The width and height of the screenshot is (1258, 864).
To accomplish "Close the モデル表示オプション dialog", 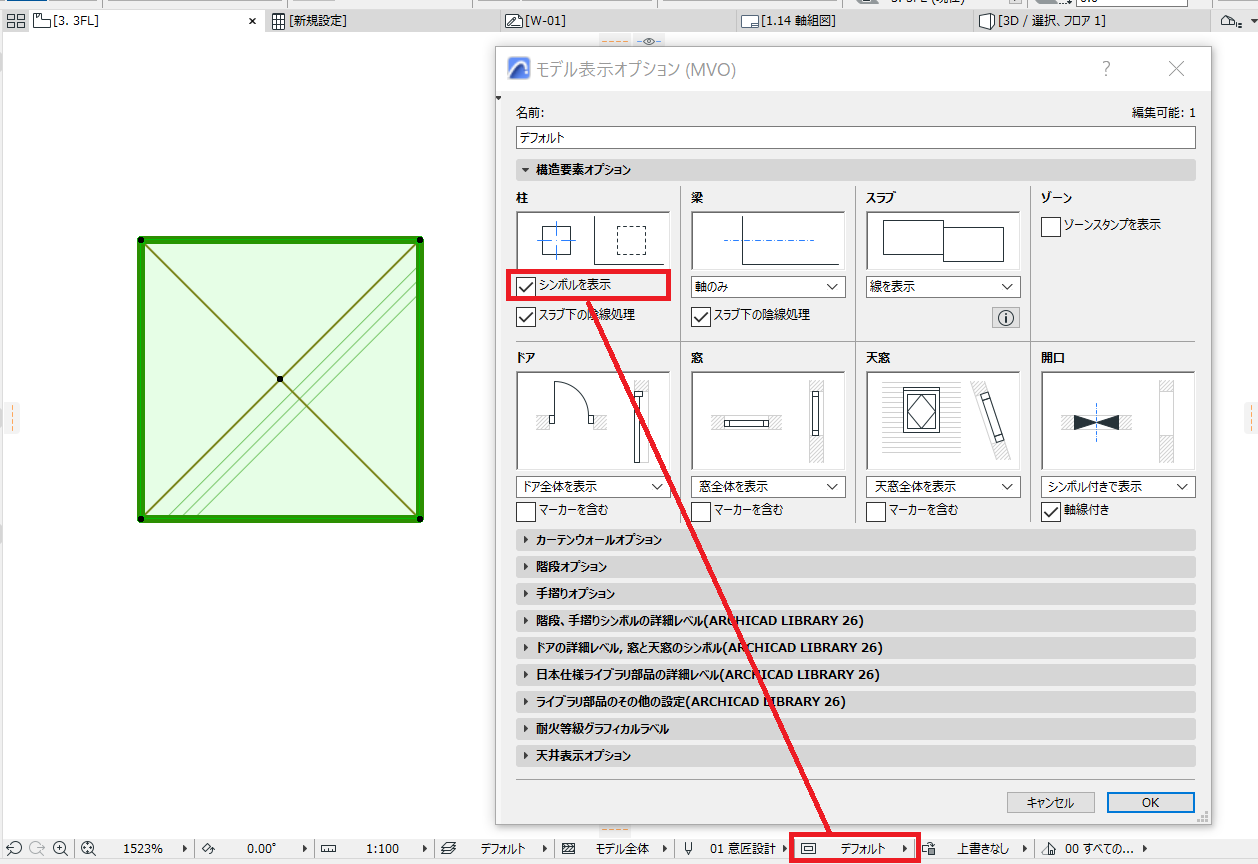I will (x=1176, y=69).
